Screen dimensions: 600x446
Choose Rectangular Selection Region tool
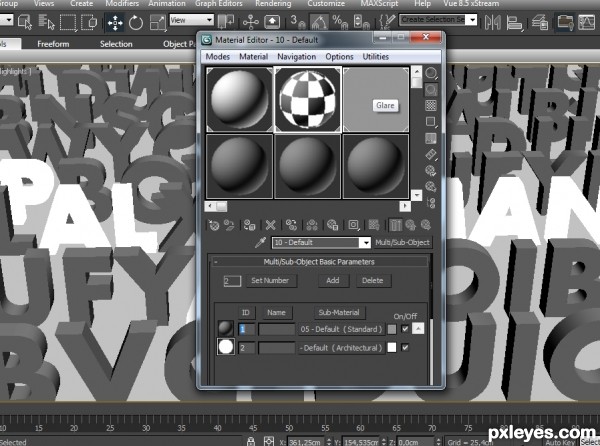68,22
